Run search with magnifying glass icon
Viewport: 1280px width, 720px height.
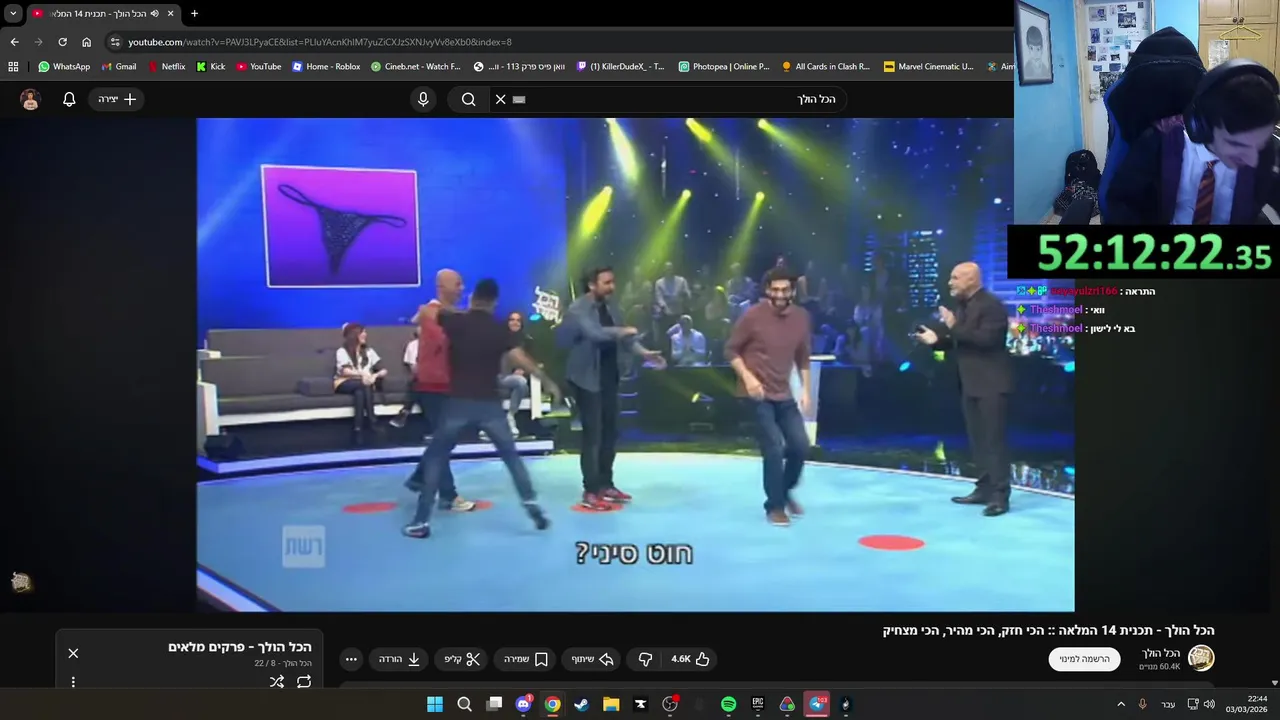[x=468, y=99]
